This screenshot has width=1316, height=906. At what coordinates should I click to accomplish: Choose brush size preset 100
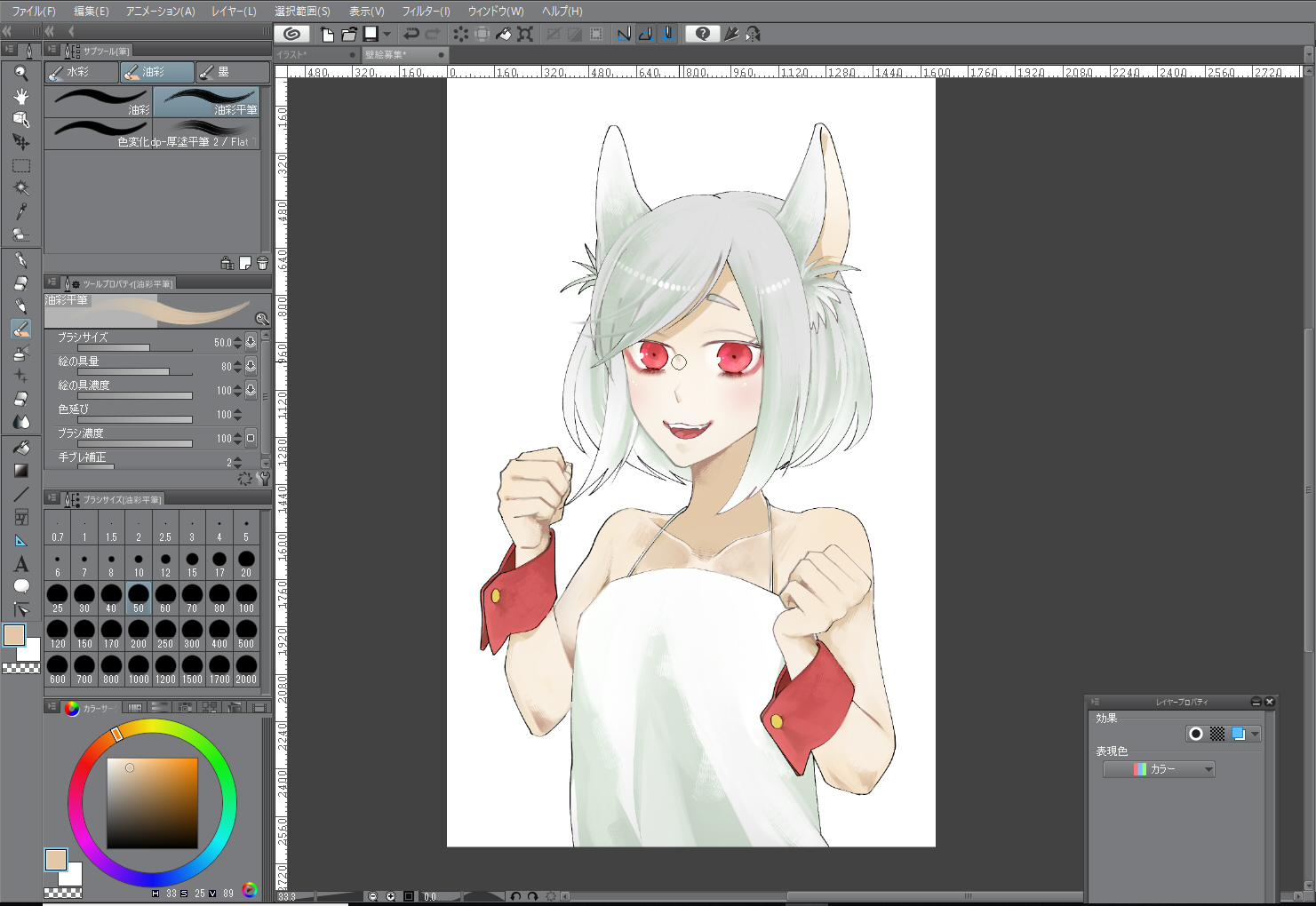click(246, 599)
